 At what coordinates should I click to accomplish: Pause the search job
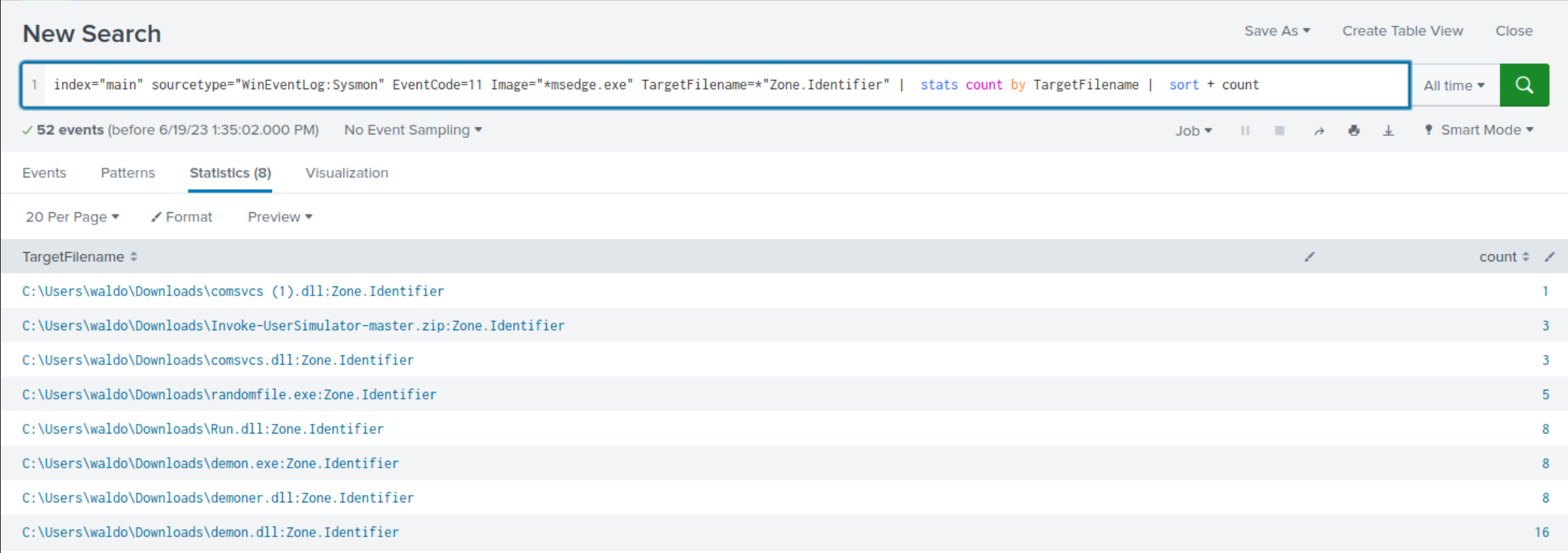[1245, 131]
